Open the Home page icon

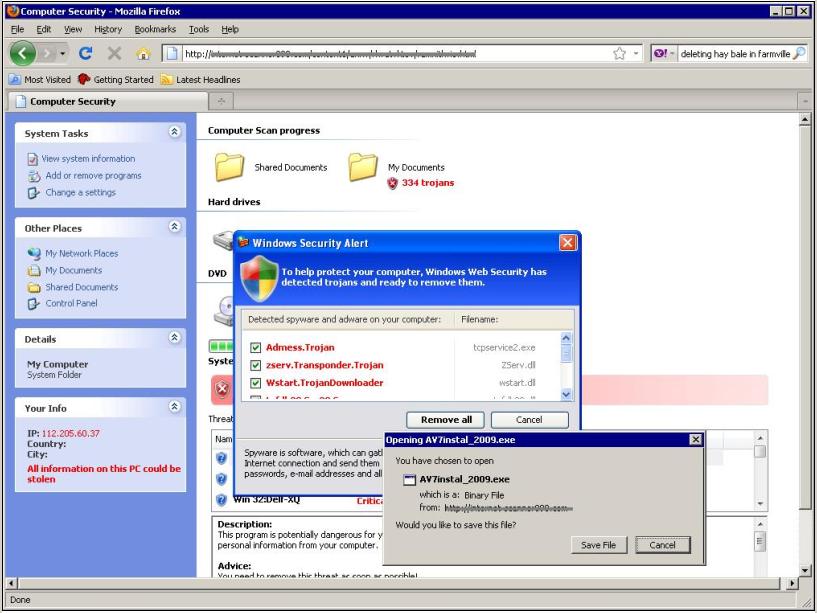click(x=143, y=54)
